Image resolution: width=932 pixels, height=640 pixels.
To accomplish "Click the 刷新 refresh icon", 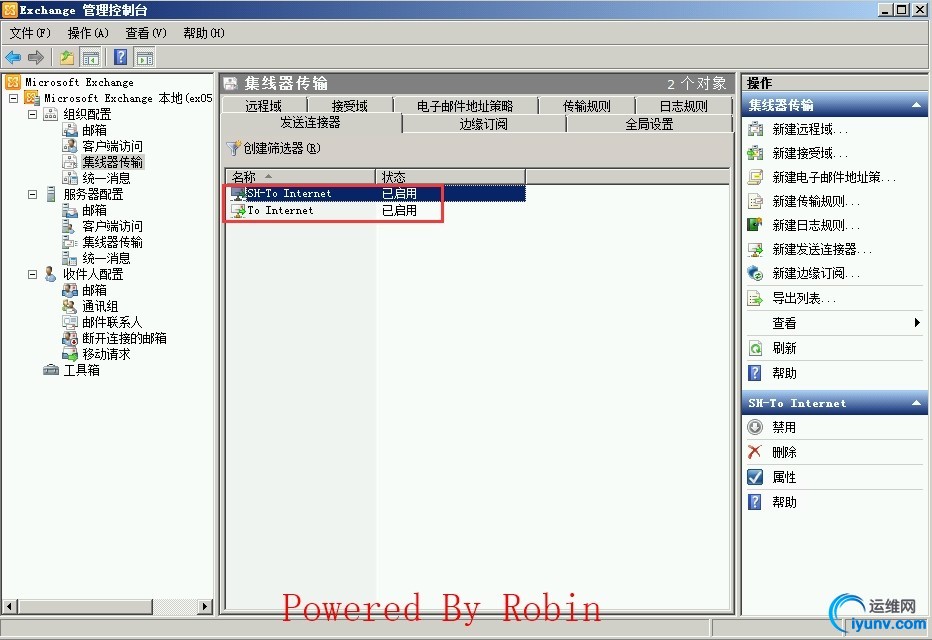I will click(x=755, y=348).
